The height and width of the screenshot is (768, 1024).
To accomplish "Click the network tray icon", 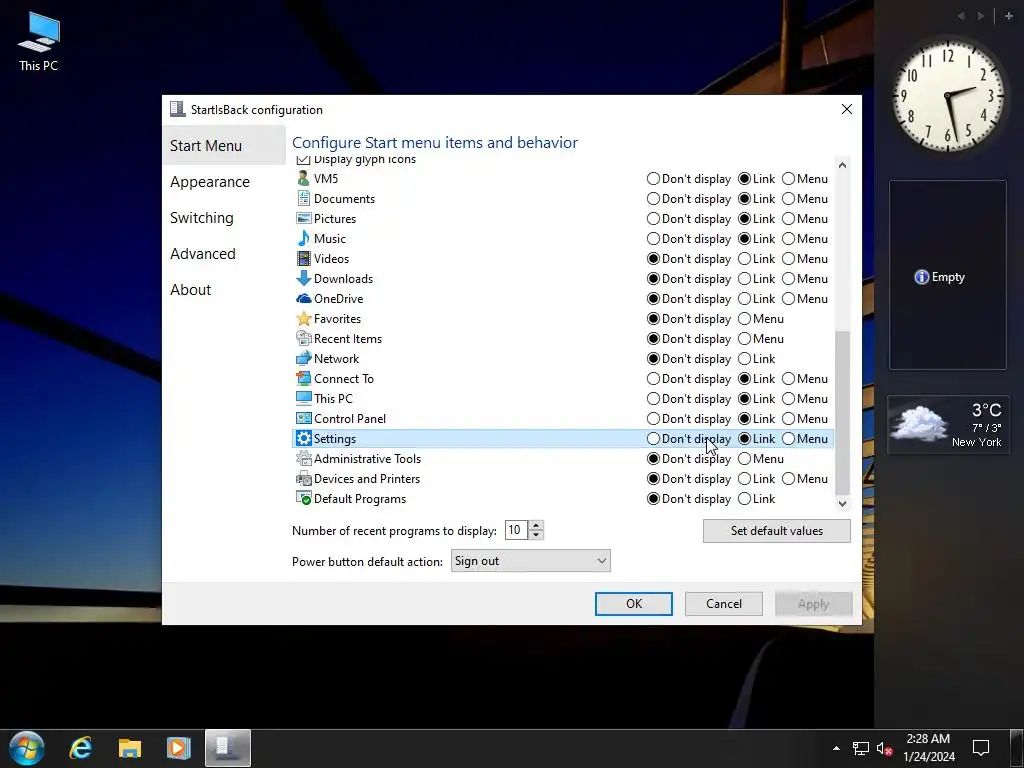I will [861, 748].
